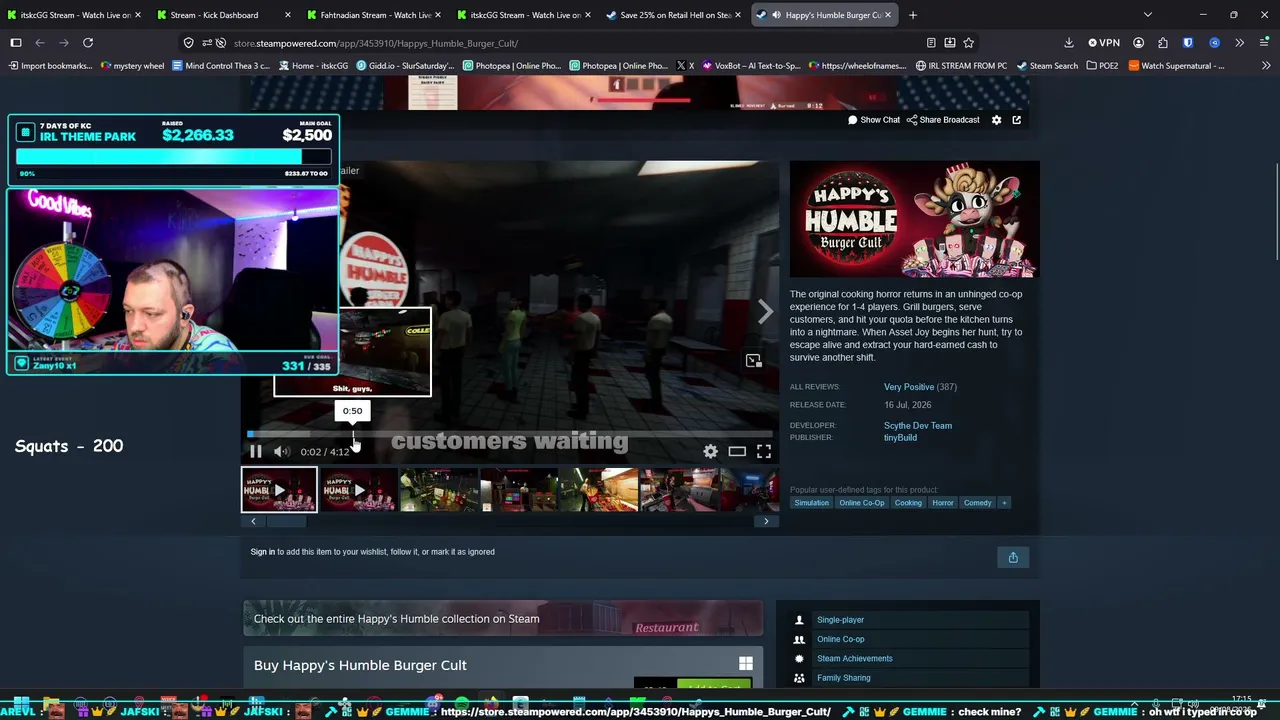
Task: Open the tinyBuild publisher page
Action: pos(900,438)
